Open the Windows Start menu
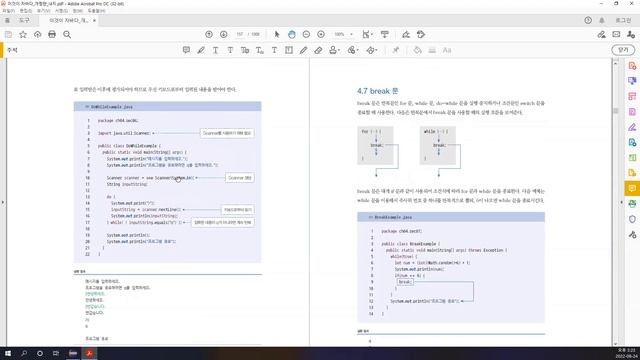The image size is (640, 360). [8, 353]
